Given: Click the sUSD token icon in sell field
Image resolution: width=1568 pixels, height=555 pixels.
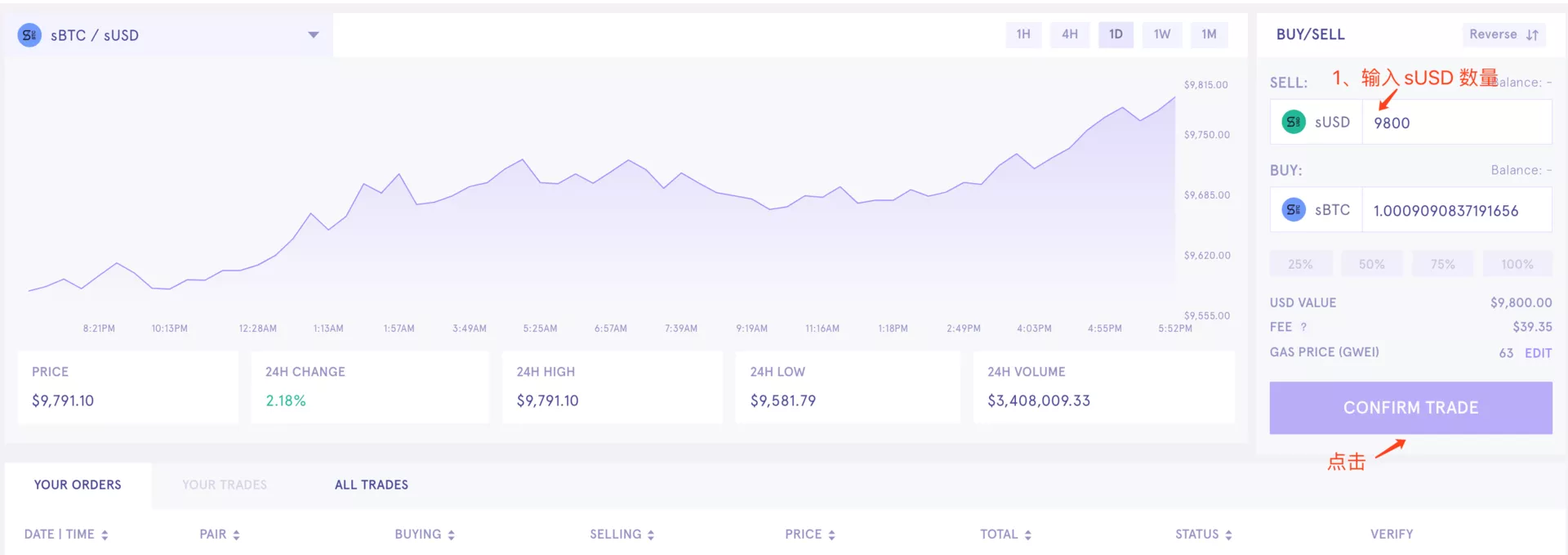Looking at the screenshot, I should tap(1294, 123).
